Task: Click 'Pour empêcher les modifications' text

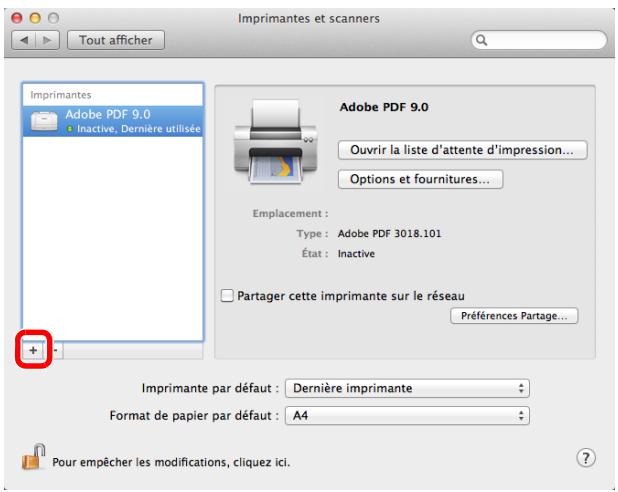Action: (171, 462)
